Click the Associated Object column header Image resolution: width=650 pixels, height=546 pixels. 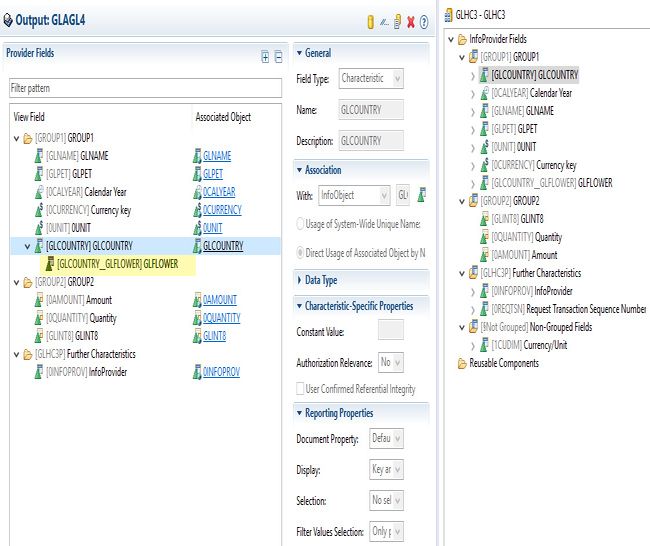click(x=223, y=117)
